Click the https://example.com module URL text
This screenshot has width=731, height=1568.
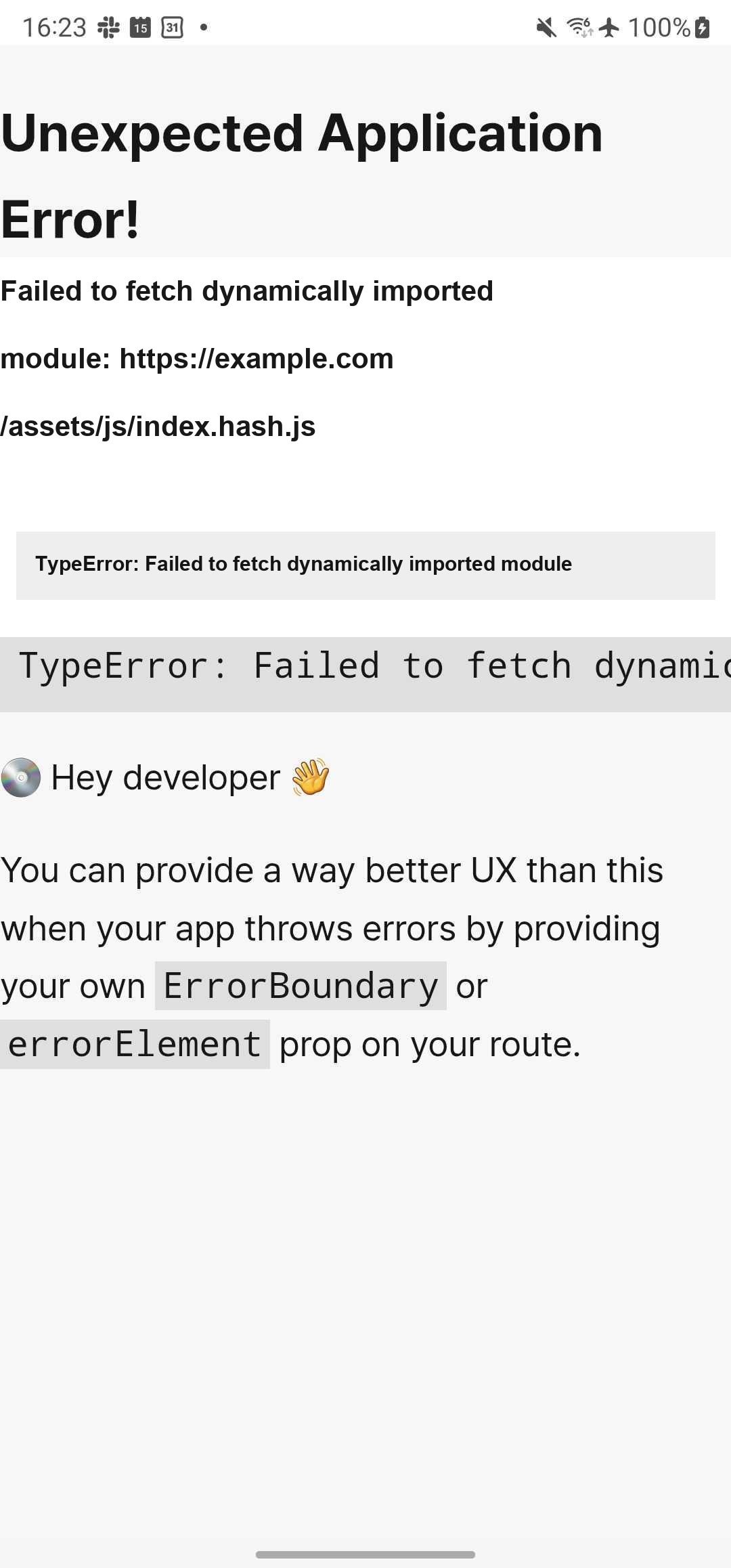click(257, 359)
